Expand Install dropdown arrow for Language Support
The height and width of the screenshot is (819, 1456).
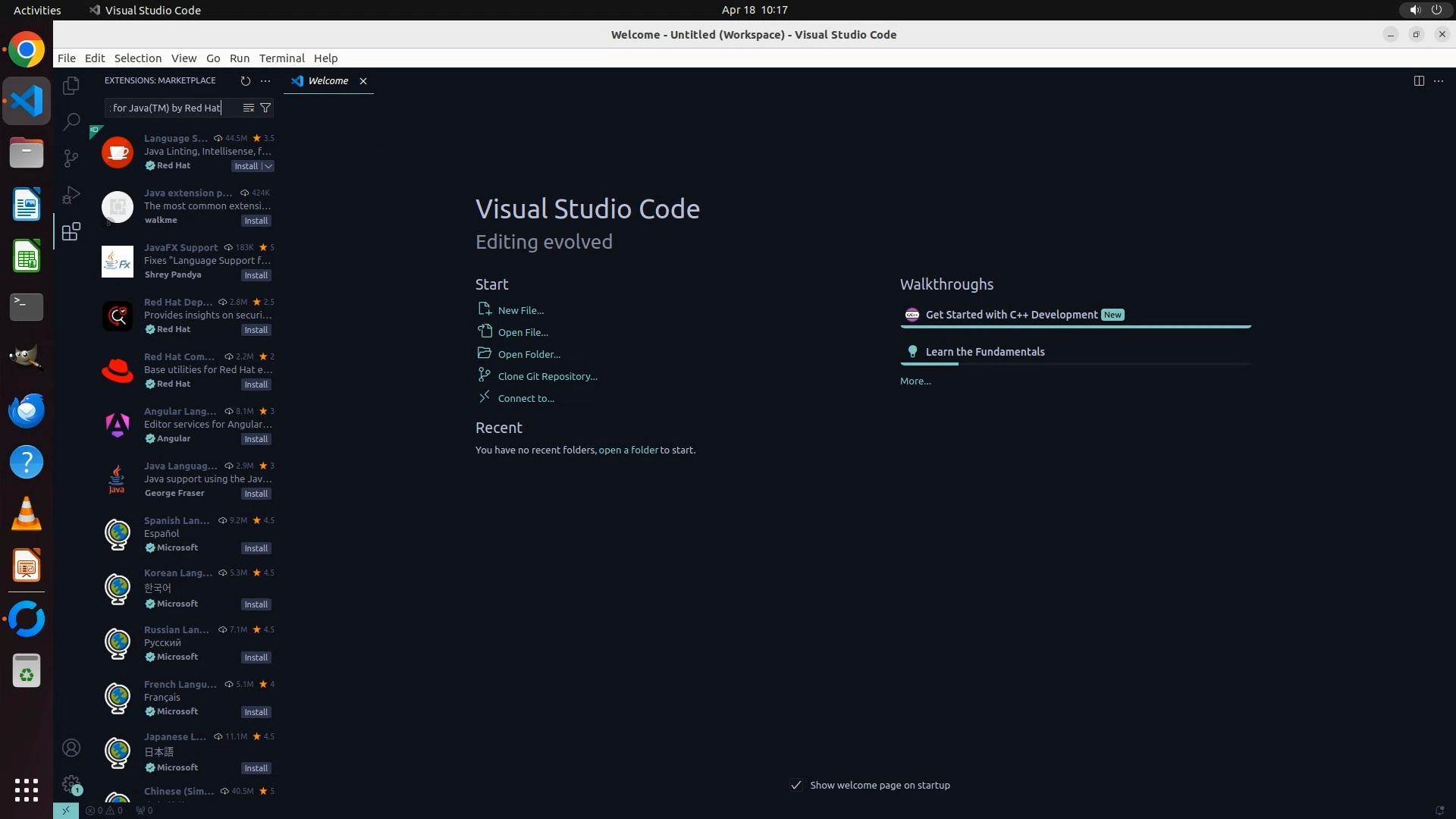pyautogui.click(x=268, y=166)
